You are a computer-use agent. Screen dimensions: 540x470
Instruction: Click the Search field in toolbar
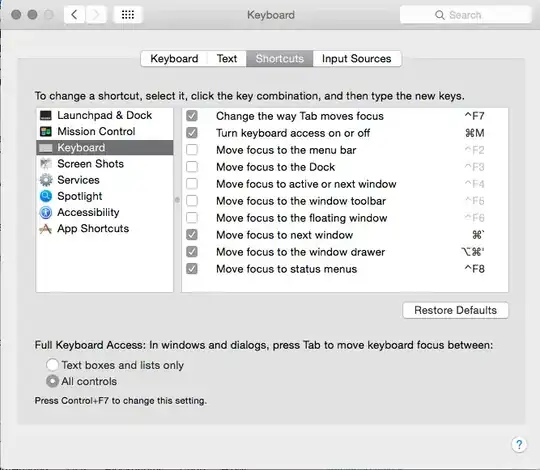(x=465, y=15)
